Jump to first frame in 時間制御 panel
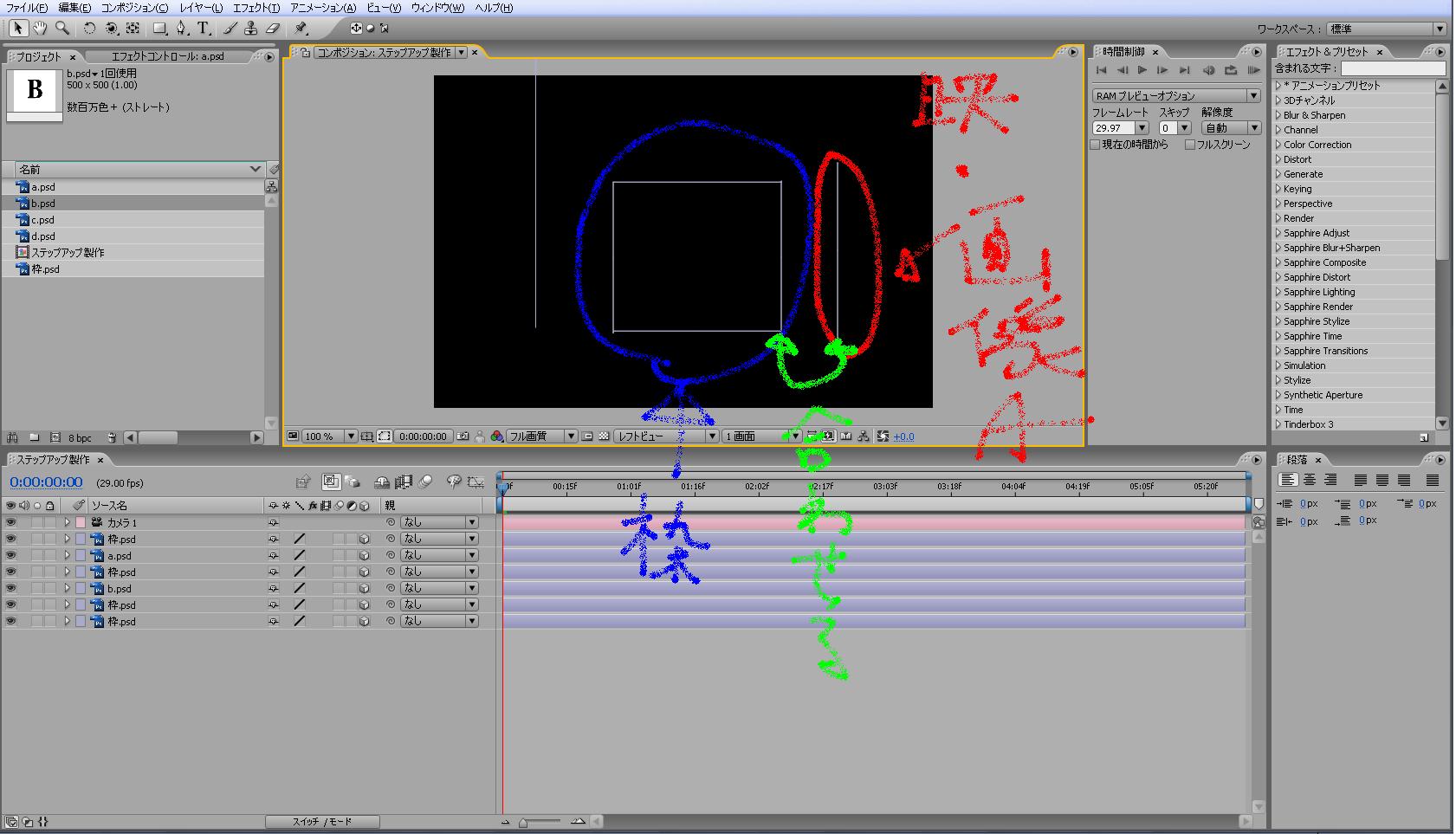Image resolution: width=1456 pixels, height=834 pixels. (x=1102, y=70)
